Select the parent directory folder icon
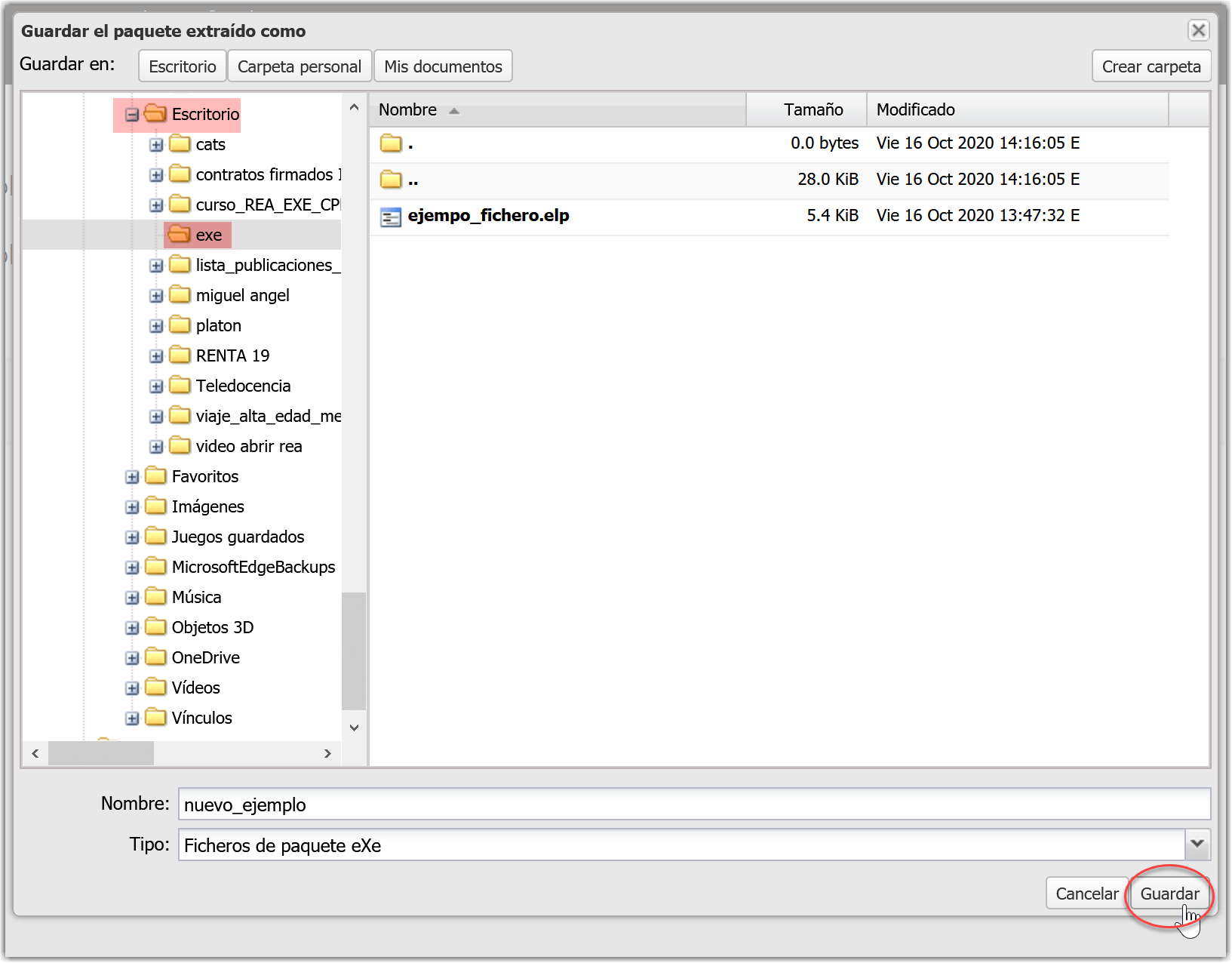1232x963 pixels. pyautogui.click(x=392, y=180)
